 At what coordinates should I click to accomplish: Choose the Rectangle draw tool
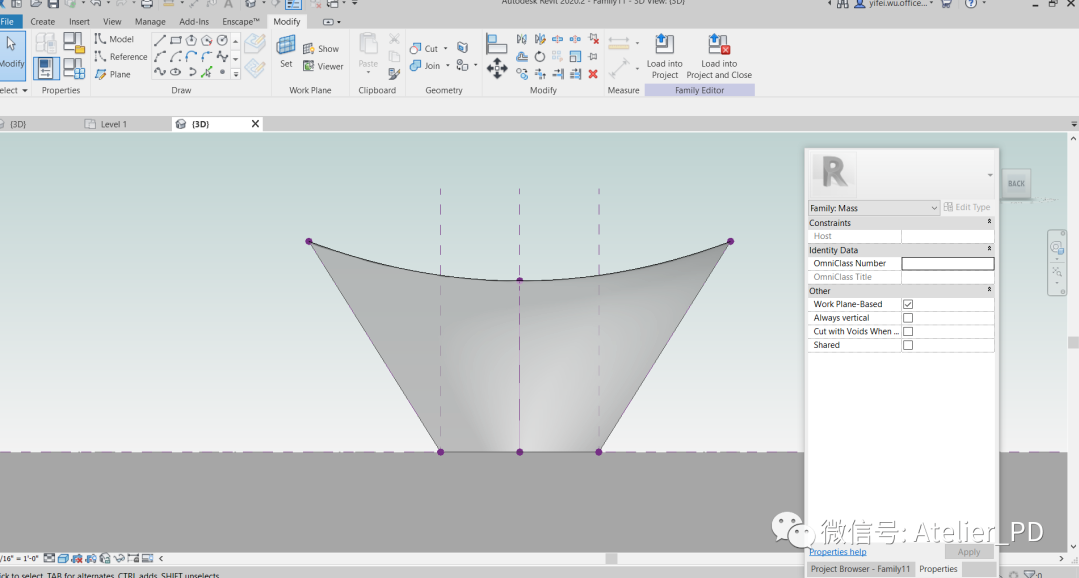tap(175, 41)
